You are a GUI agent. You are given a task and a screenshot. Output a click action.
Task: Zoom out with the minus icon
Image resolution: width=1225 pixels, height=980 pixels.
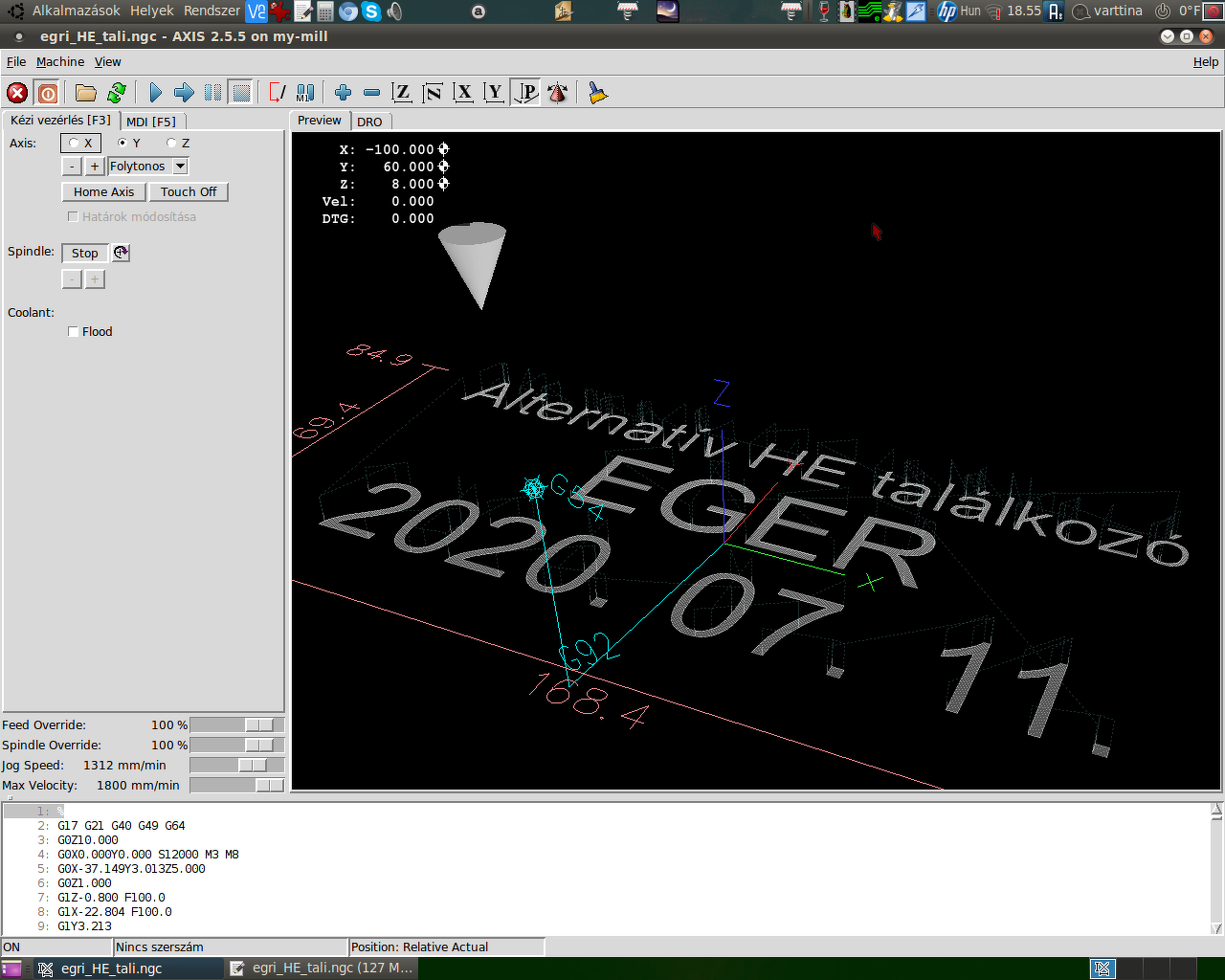click(372, 93)
